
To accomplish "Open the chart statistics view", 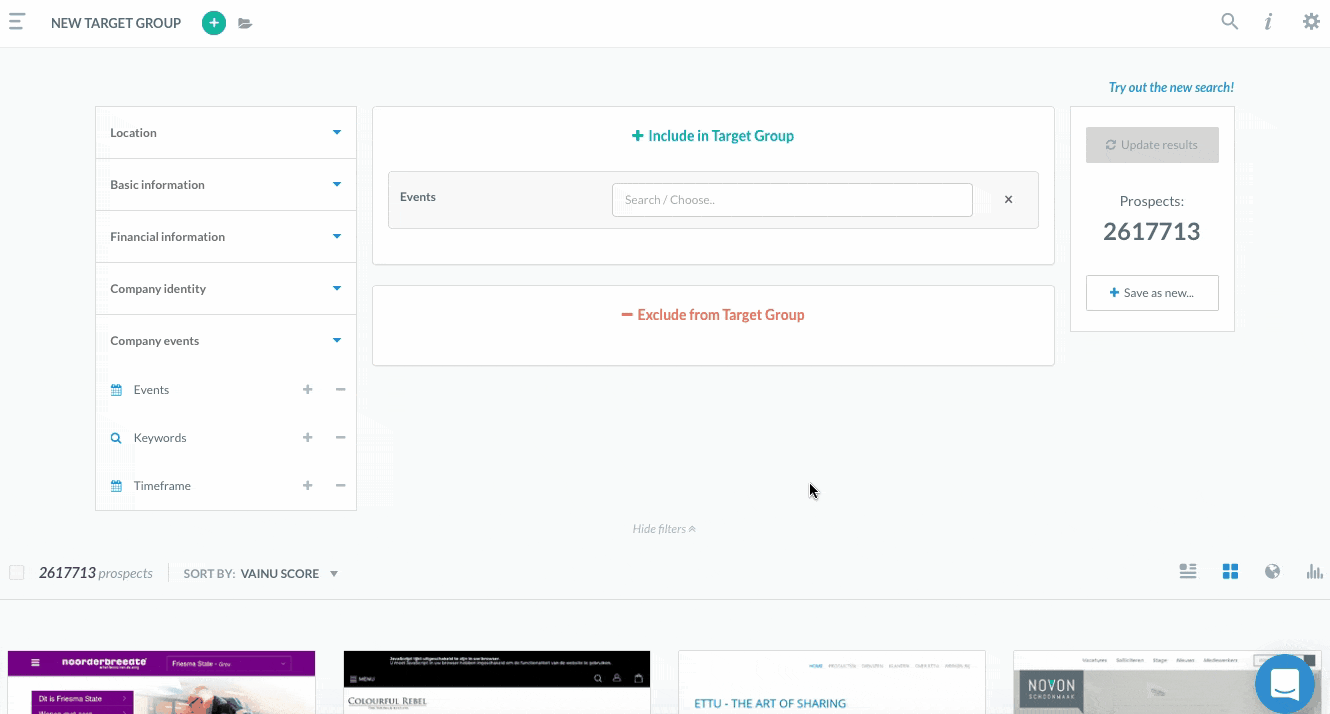I will [x=1314, y=572].
